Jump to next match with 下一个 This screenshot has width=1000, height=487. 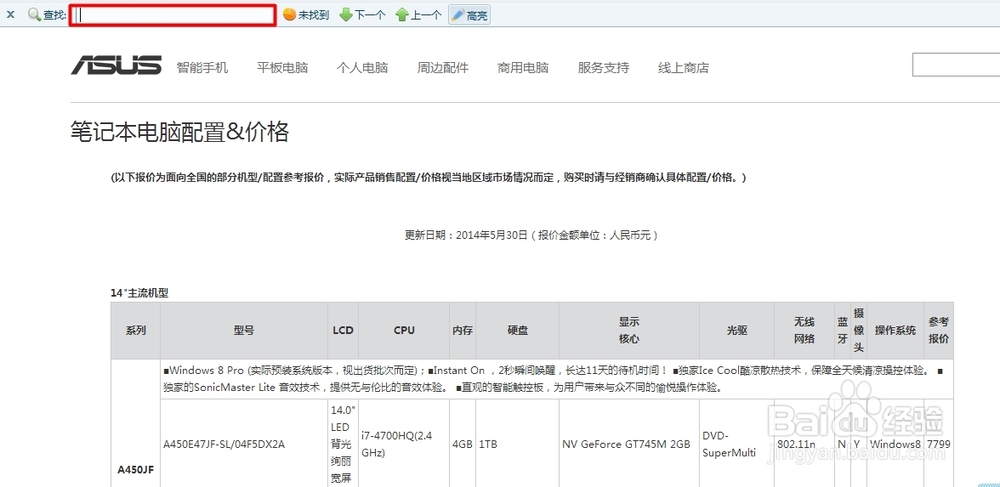[x=362, y=15]
